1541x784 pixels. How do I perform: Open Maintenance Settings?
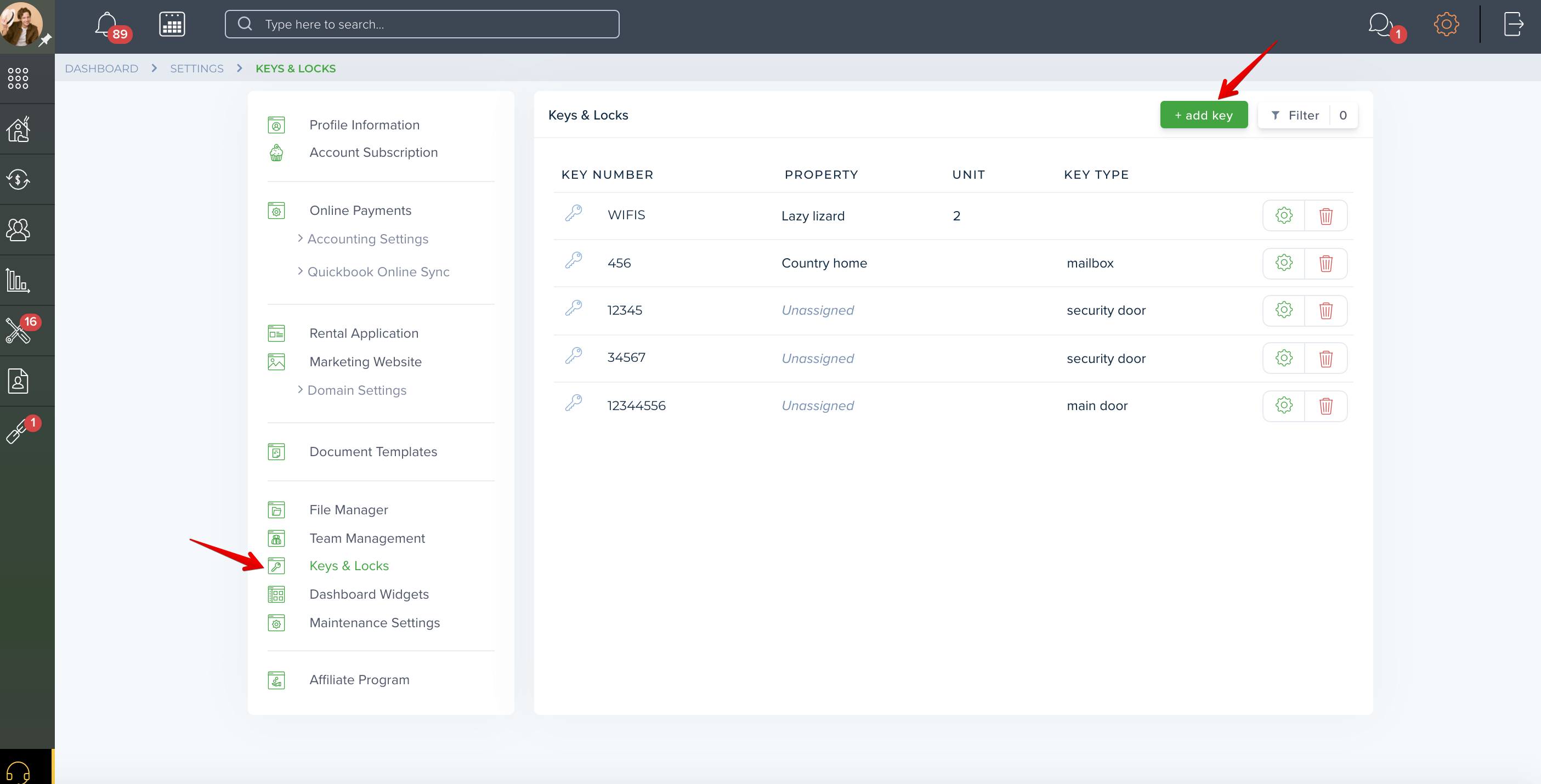click(374, 622)
